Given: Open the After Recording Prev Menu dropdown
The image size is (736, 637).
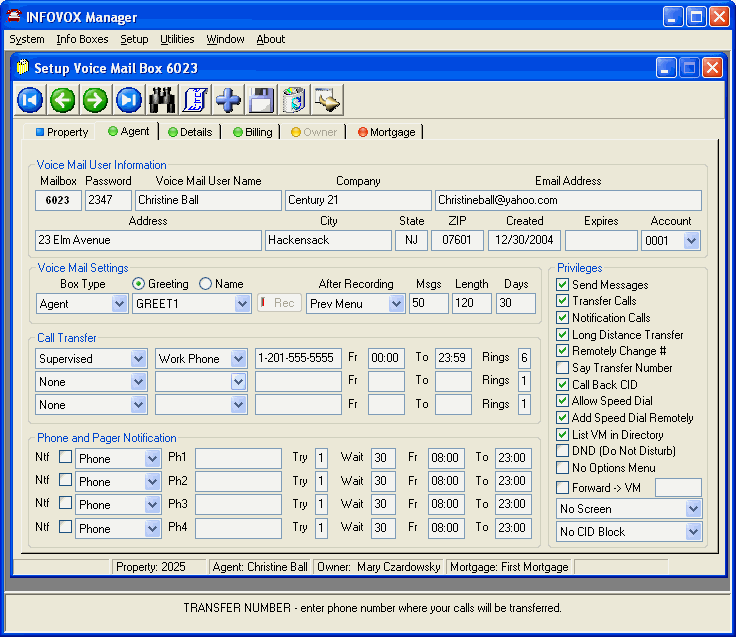Looking at the screenshot, I should click(x=396, y=304).
